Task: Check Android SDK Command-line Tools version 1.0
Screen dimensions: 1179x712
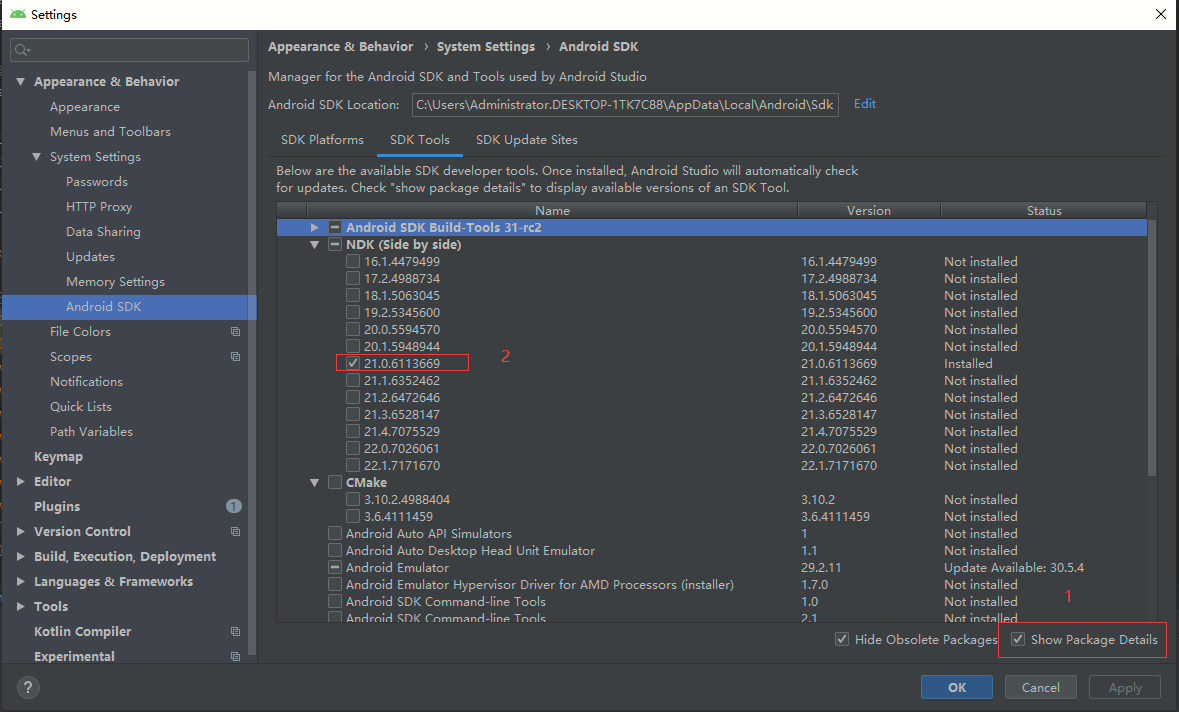Action: pyautogui.click(x=335, y=601)
